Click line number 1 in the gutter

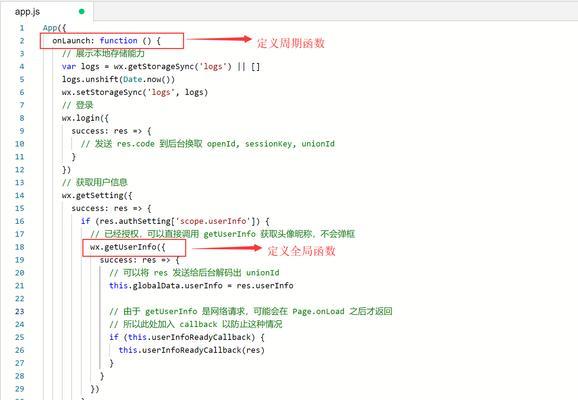coord(21,28)
